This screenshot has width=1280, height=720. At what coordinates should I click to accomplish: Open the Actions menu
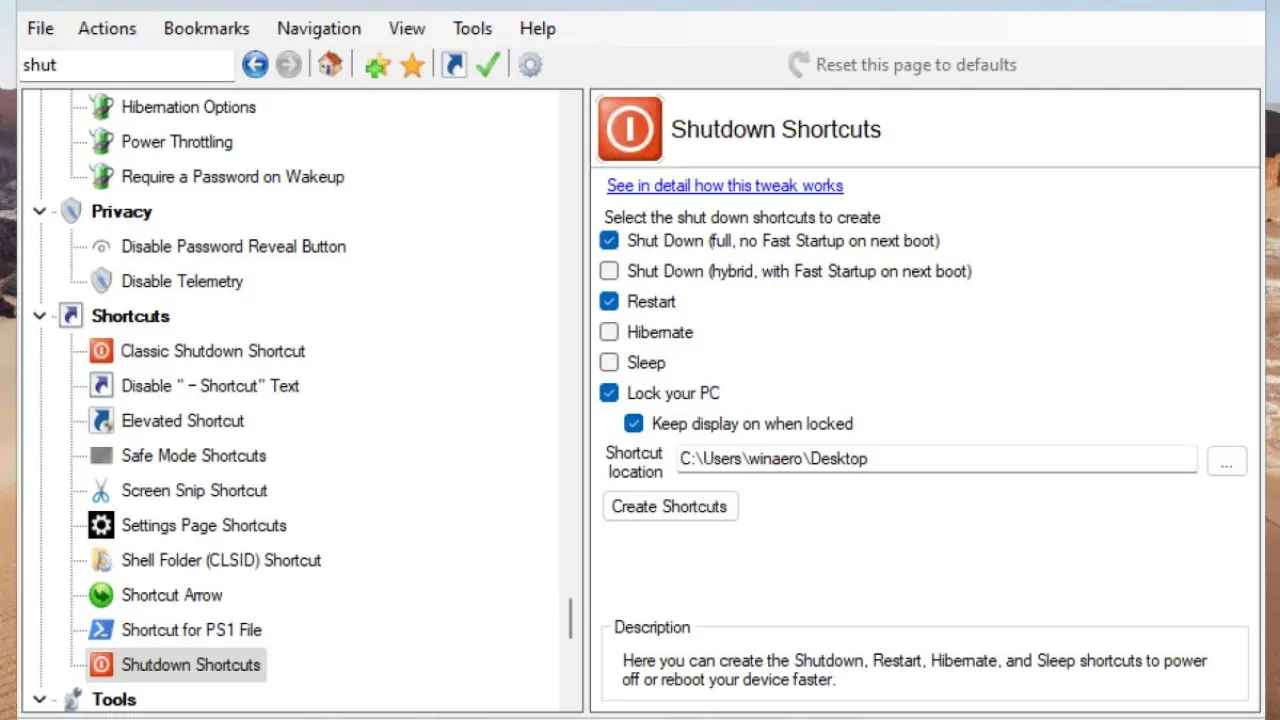pos(107,28)
